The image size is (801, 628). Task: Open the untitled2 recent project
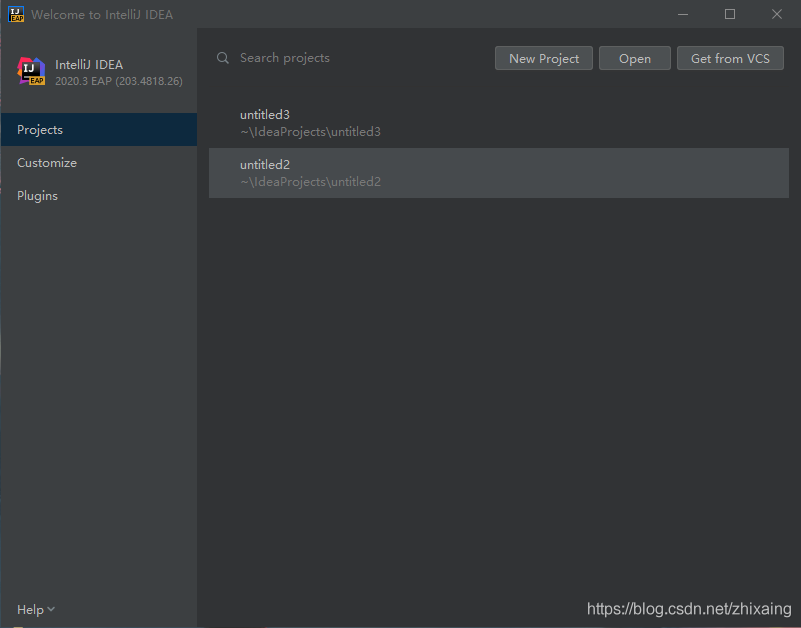[499, 173]
